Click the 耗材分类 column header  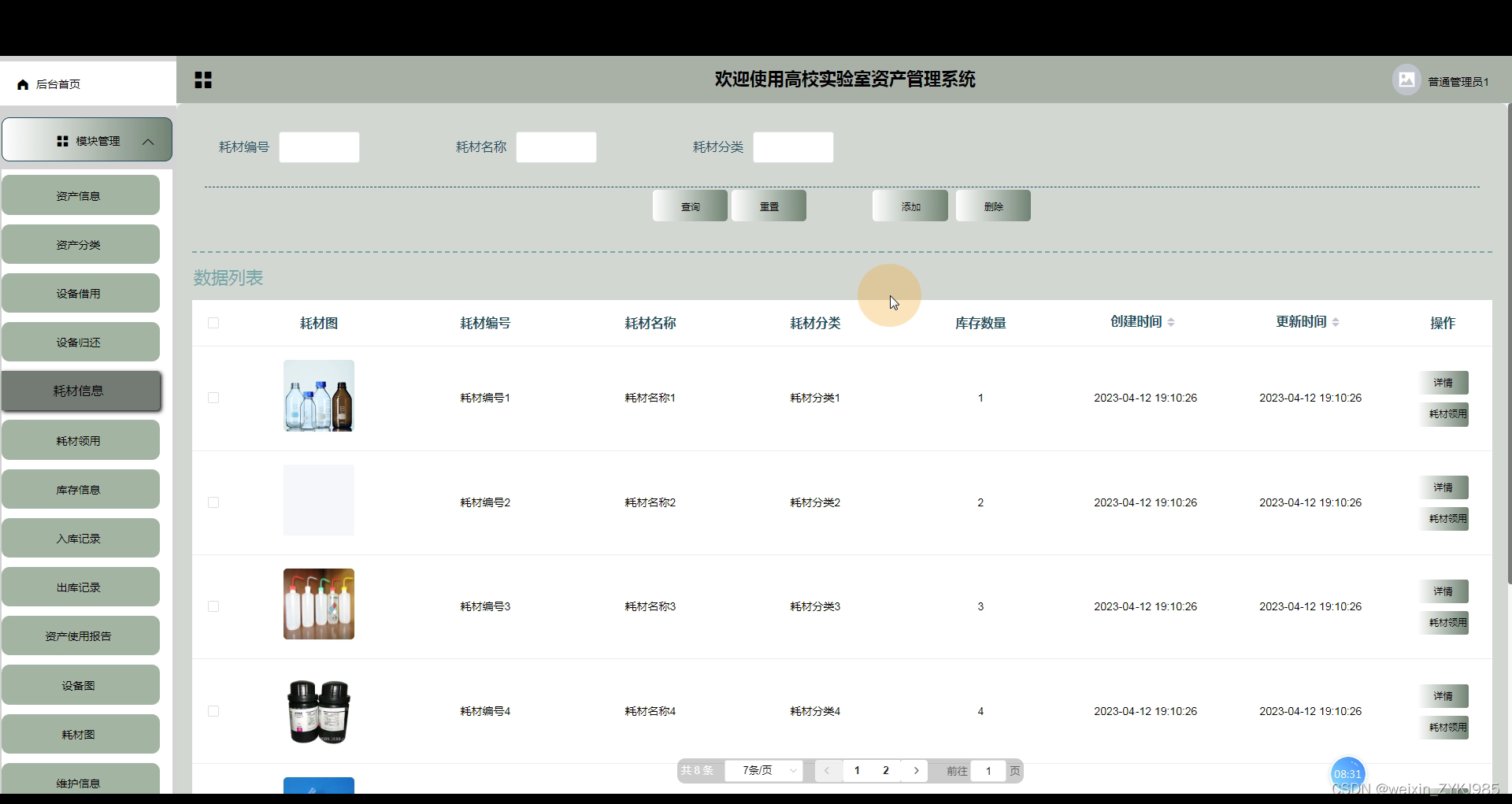click(815, 323)
